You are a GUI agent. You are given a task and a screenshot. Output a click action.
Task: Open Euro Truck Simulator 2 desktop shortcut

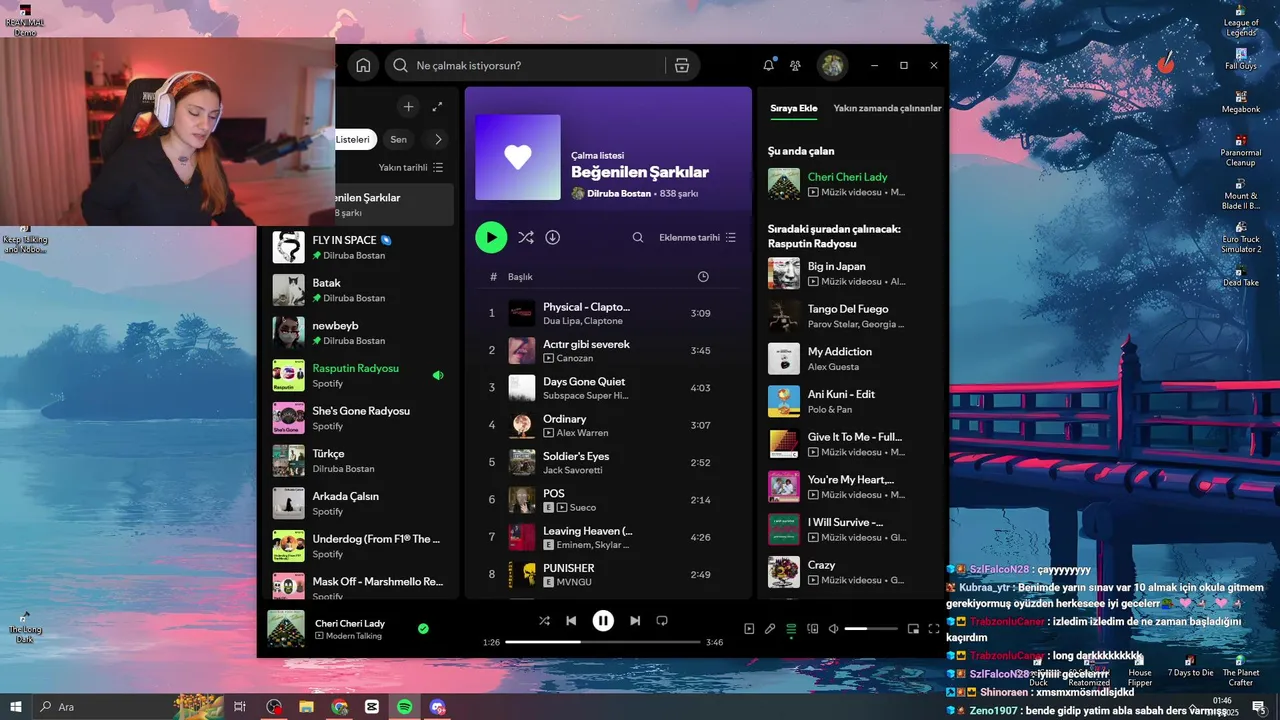1241,238
